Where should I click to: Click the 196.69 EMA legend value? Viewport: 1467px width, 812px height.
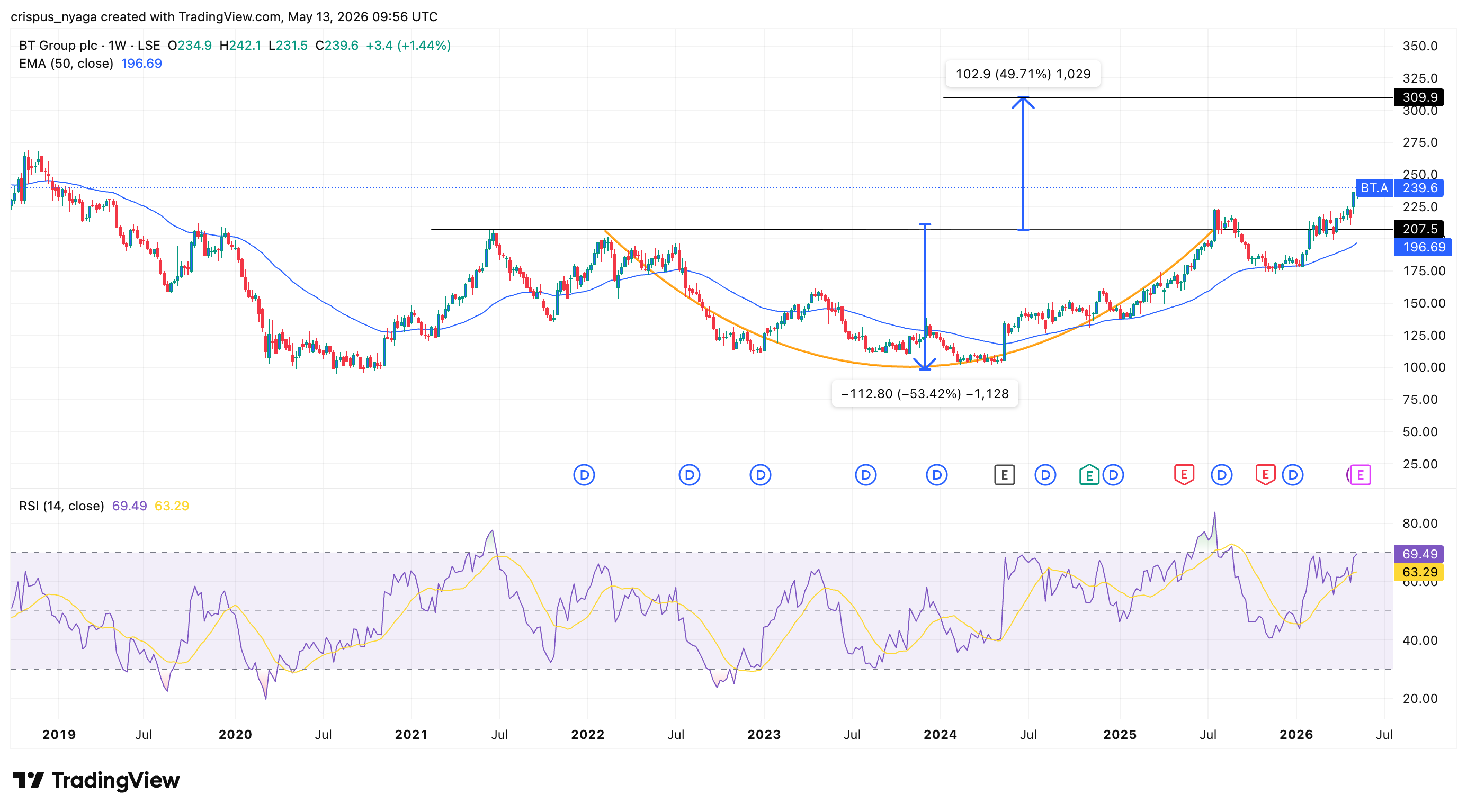click(x=141, y=64)
